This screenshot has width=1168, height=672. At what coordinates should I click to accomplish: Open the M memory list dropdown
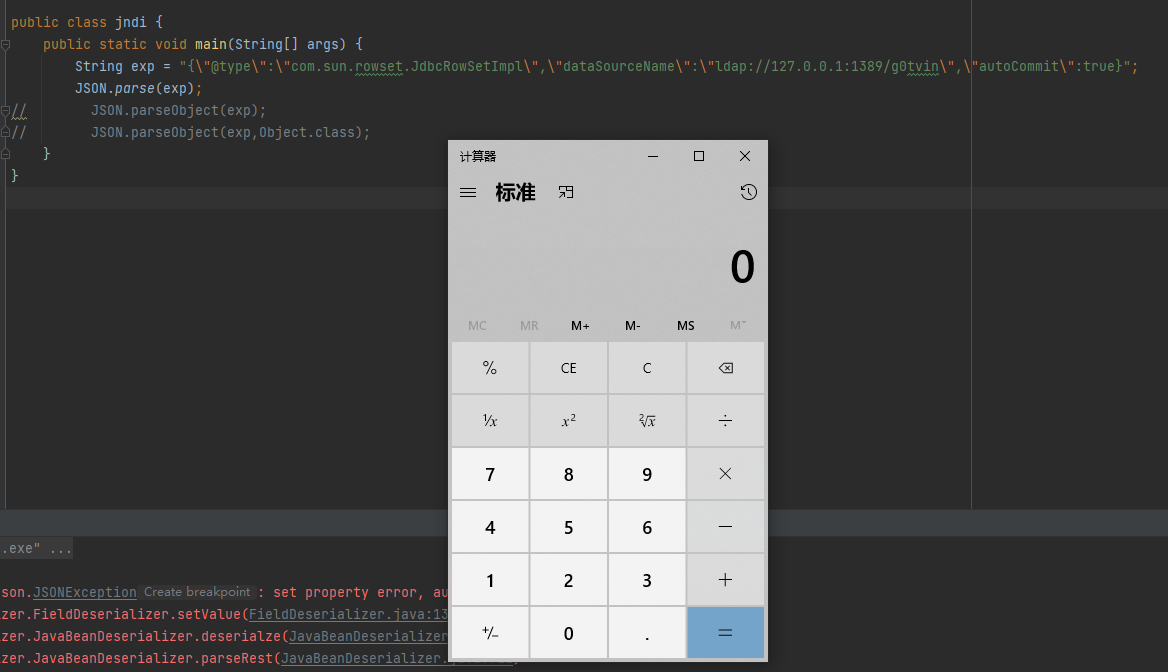[738, 326]
